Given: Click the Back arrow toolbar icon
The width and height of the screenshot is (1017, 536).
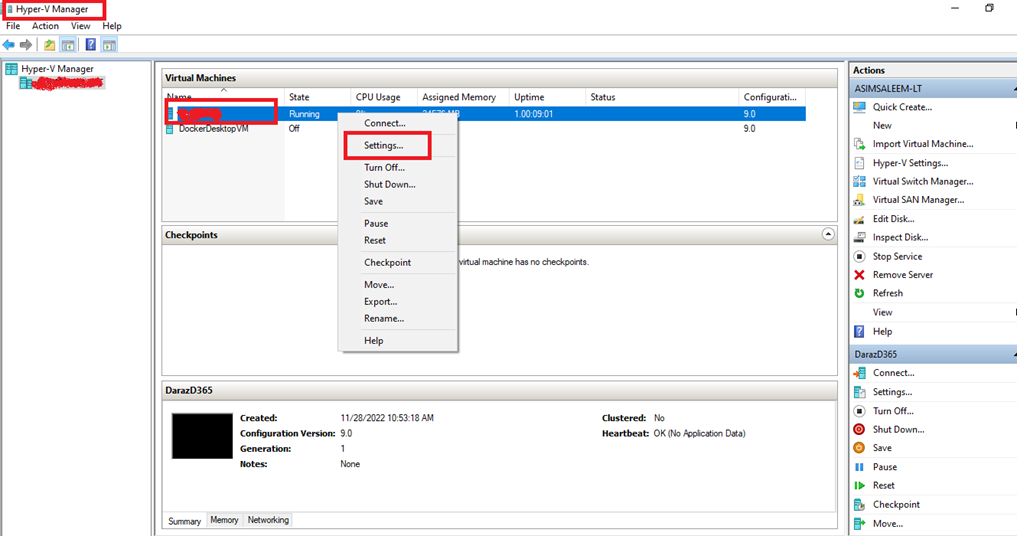Looking at the screenshot, I should (8, 45).
